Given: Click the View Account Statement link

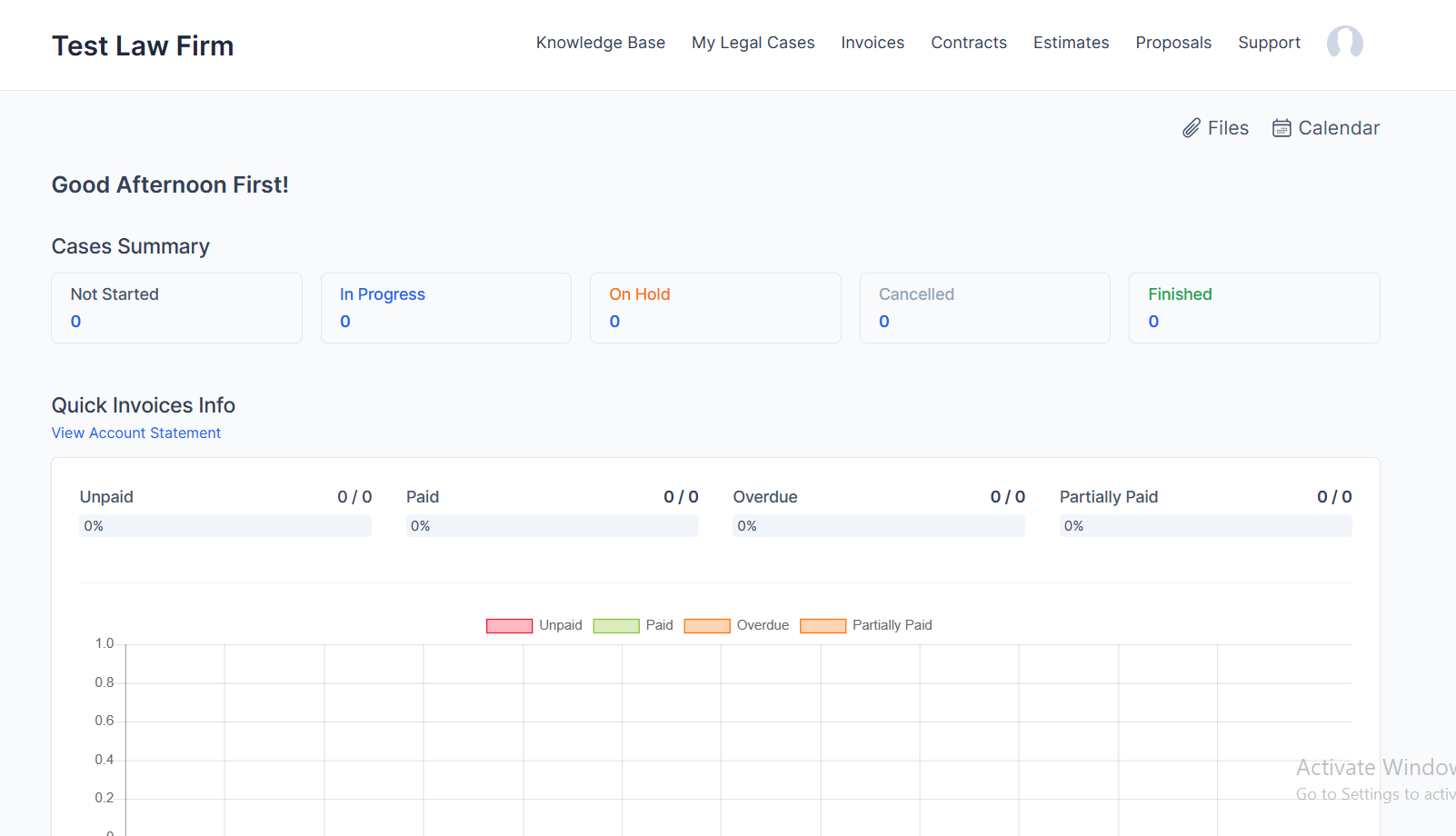Looking at the screenshot, I should tap(135, 433).
